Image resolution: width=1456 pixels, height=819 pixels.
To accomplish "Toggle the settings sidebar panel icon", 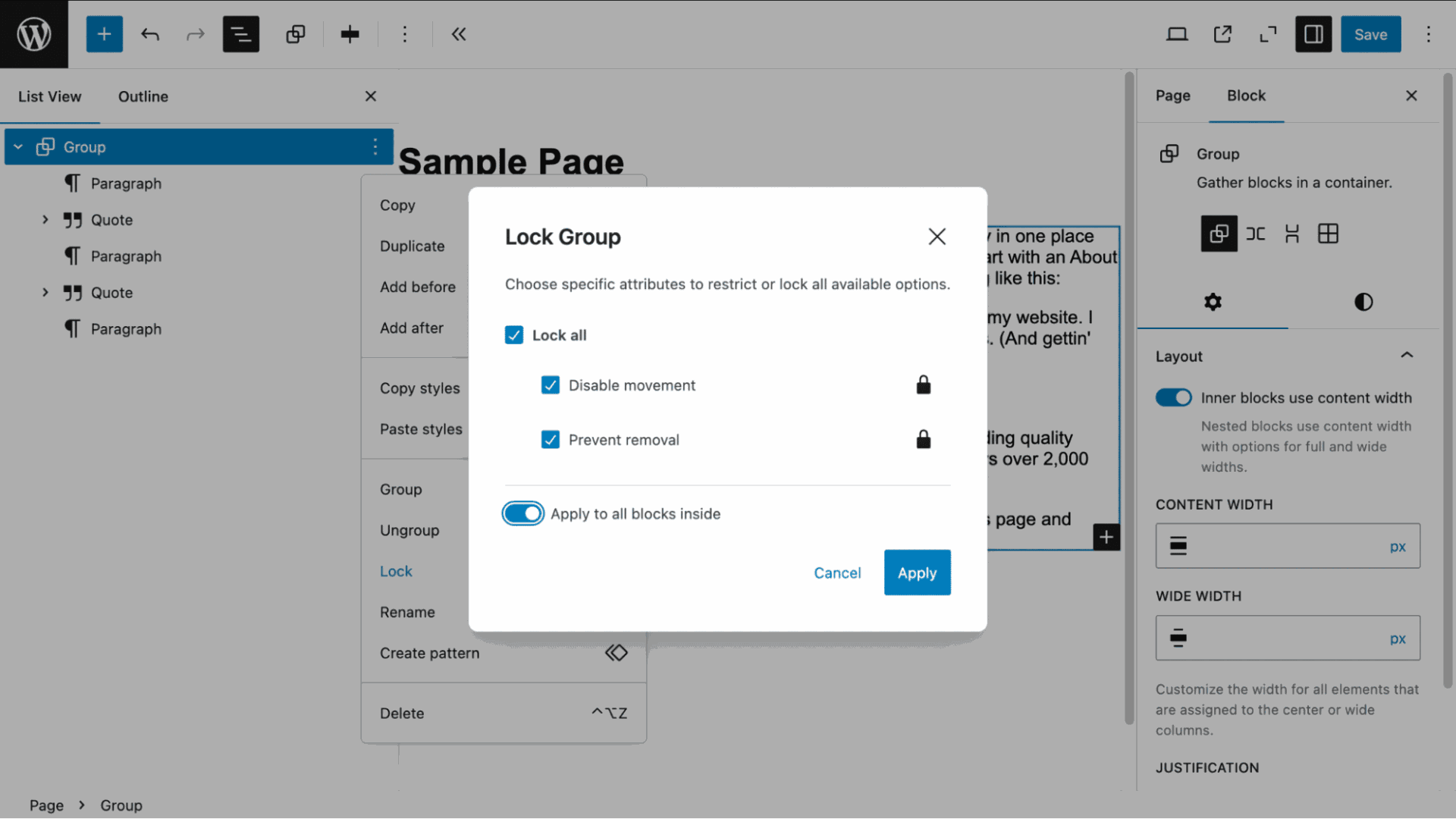I will pos(1313,34).
